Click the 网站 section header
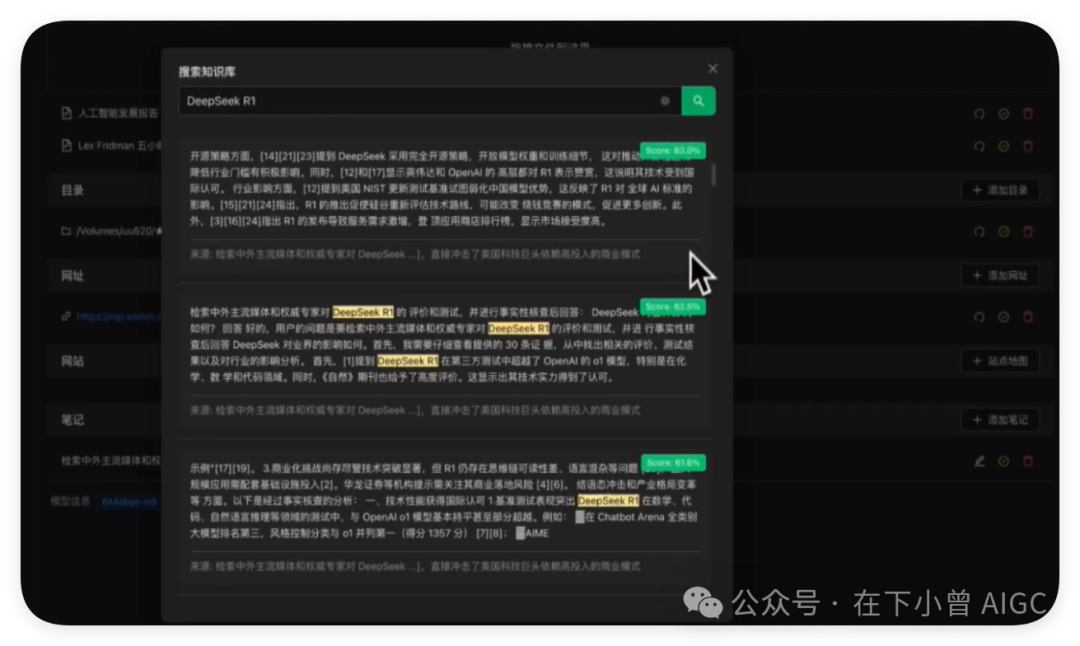The width and height of the screenshot is (1080, 646). tap(72, 361)
